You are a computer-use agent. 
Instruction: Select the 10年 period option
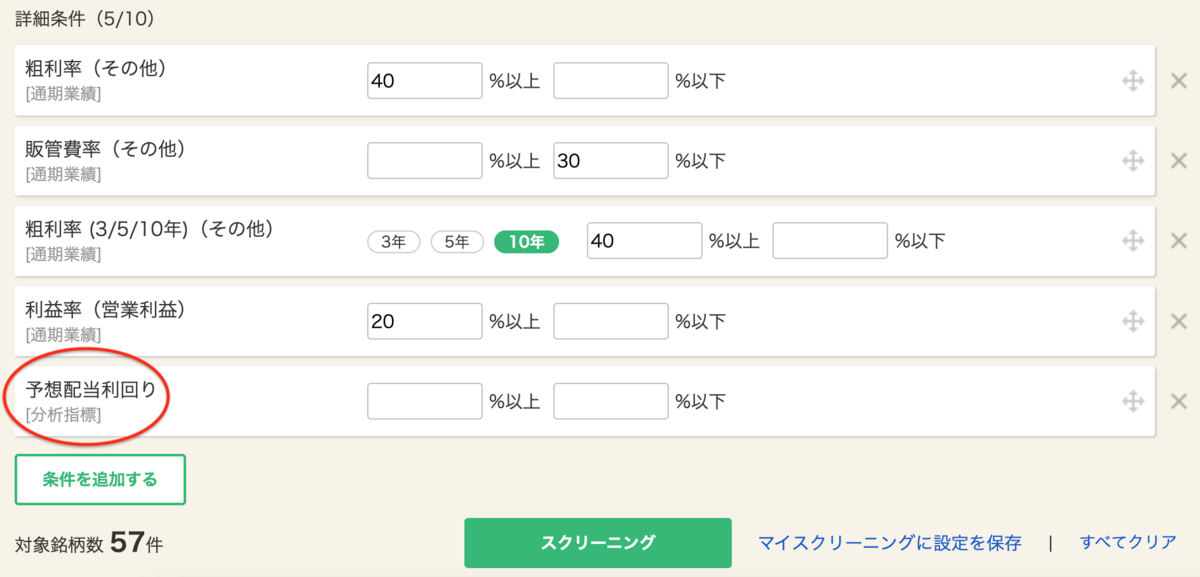click(x=526, y=241)
